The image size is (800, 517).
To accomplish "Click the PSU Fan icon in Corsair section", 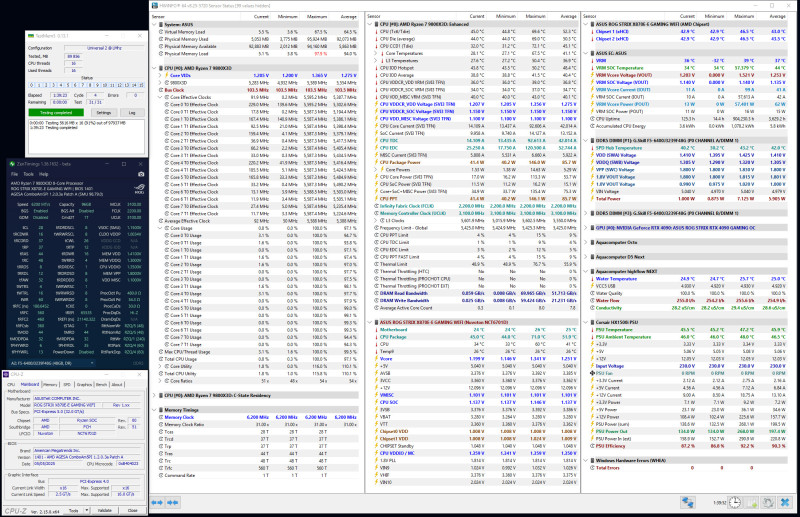I will (x=592, y=373).
